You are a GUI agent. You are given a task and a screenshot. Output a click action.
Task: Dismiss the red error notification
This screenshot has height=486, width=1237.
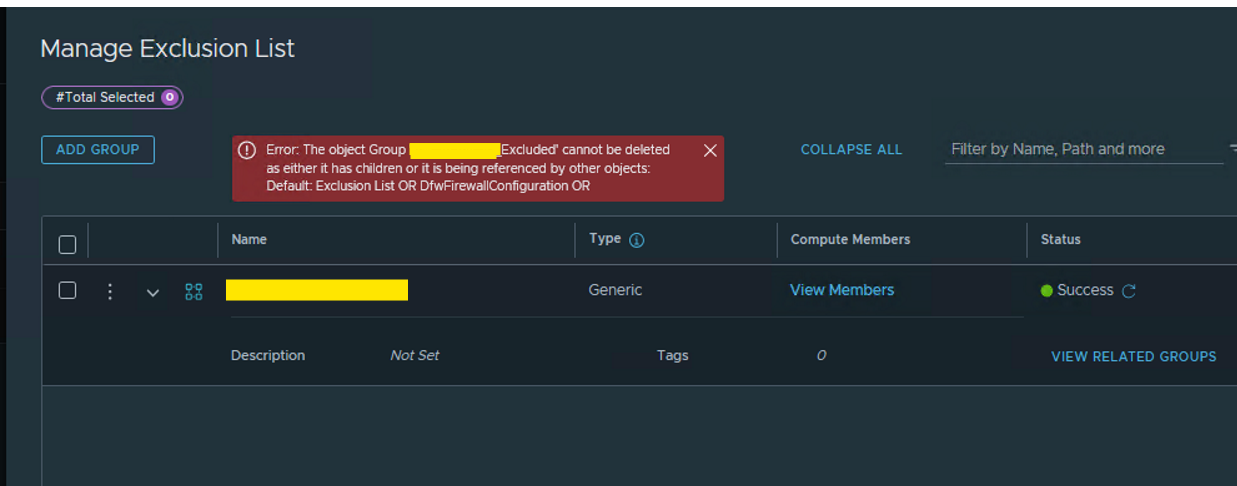(710, 150)
